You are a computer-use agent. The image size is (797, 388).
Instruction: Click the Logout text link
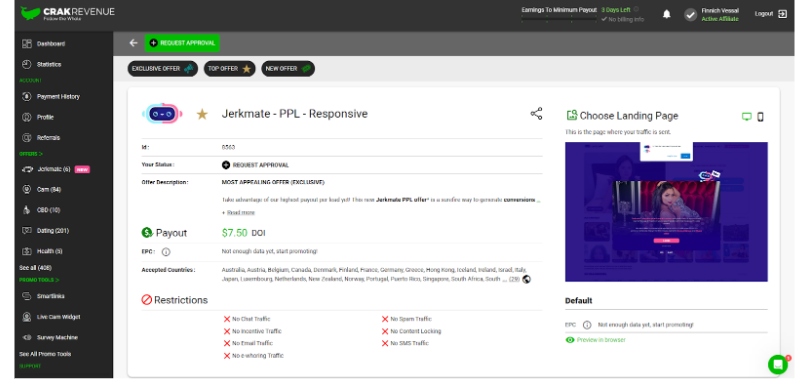(763, 14)
